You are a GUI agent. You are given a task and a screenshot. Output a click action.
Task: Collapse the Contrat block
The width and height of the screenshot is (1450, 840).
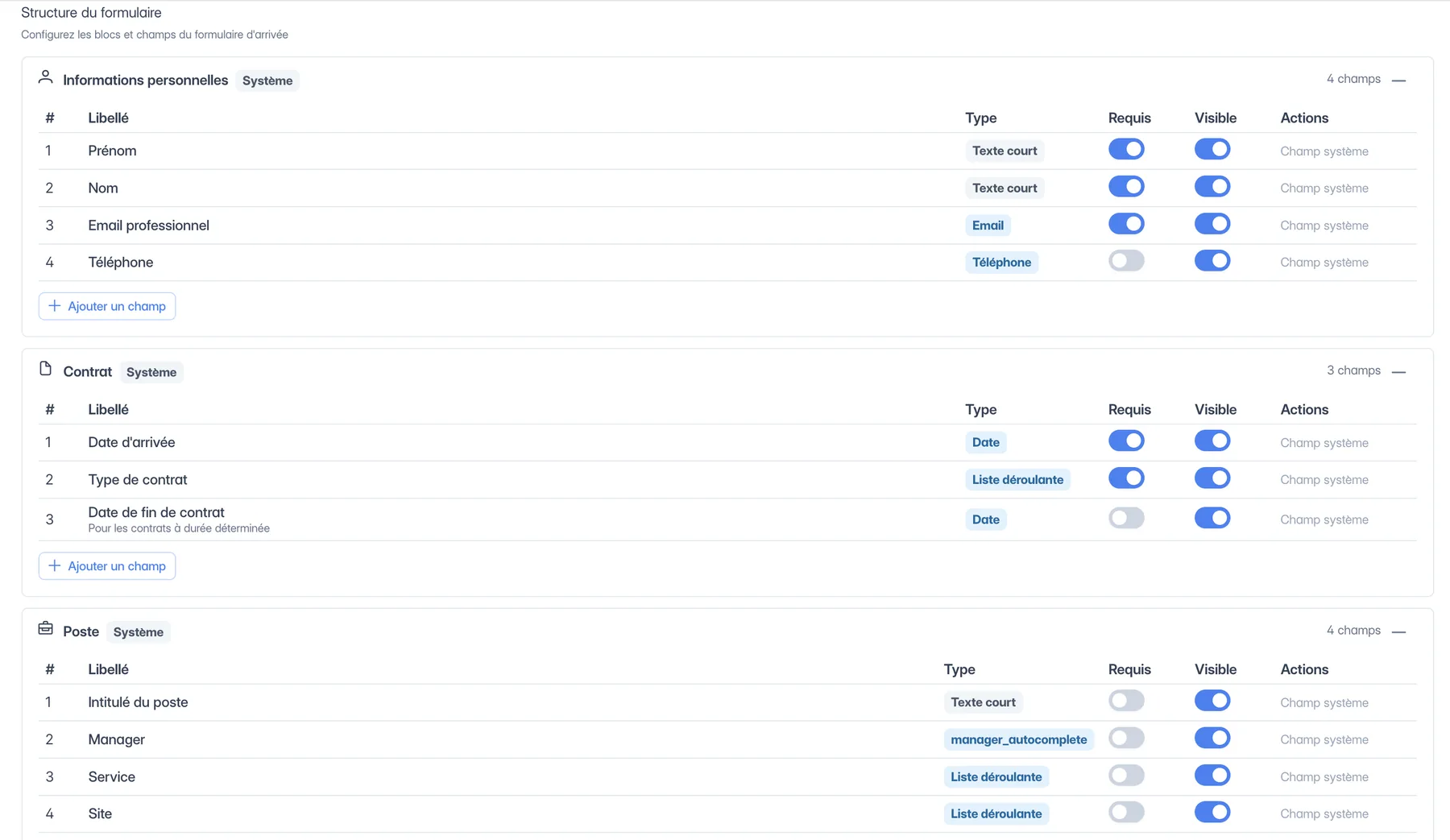[1398, 371]
